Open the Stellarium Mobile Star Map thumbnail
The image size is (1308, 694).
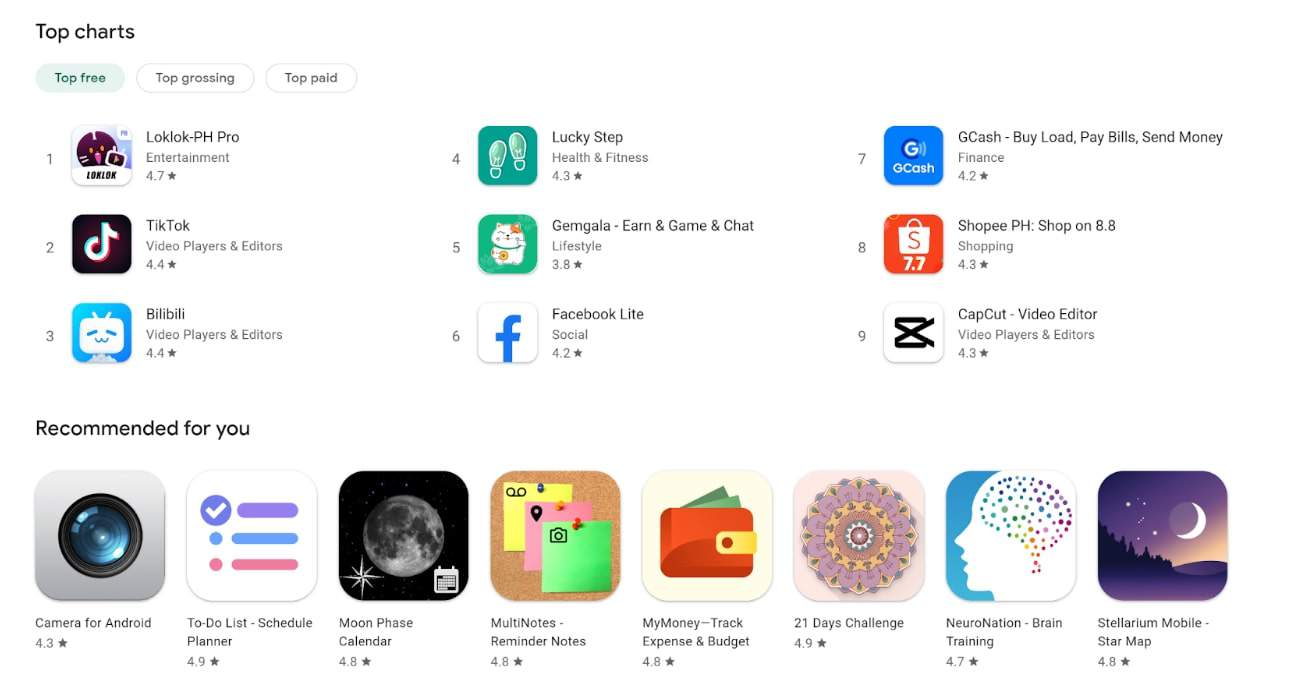pyautogui.click(x=1163, y=536)
